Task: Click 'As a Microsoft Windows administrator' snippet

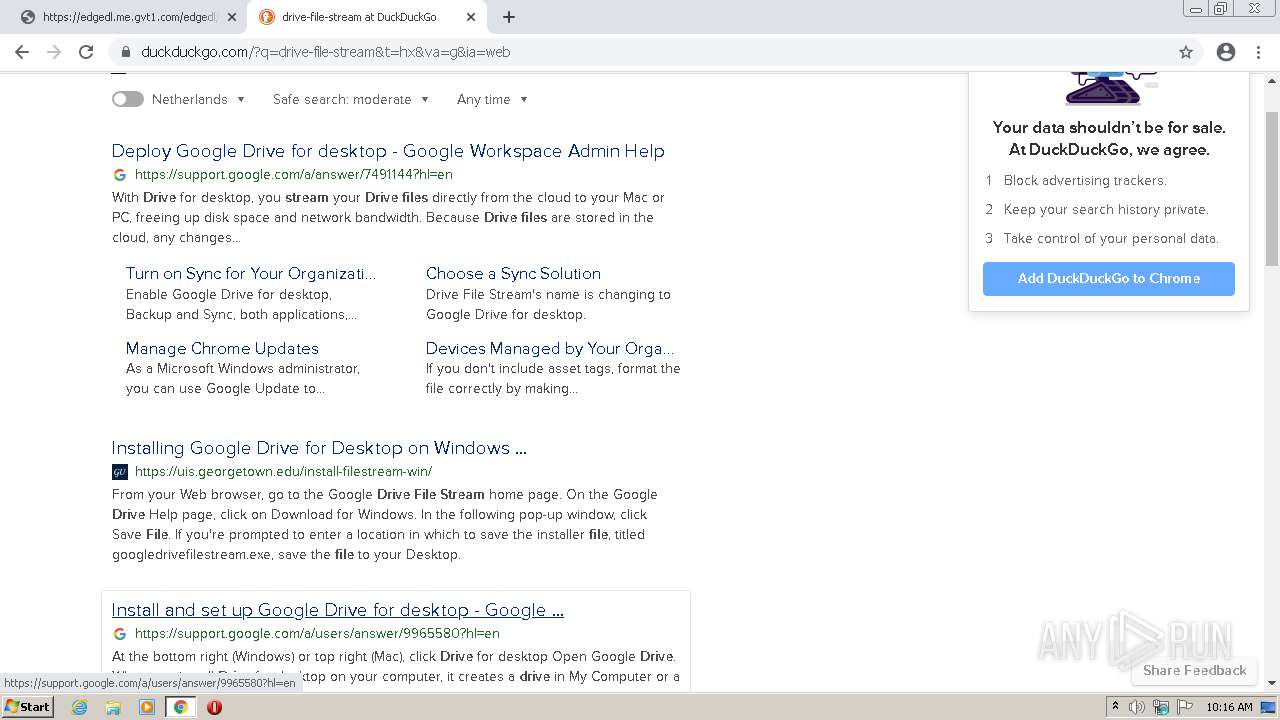Action: point(243,378)
